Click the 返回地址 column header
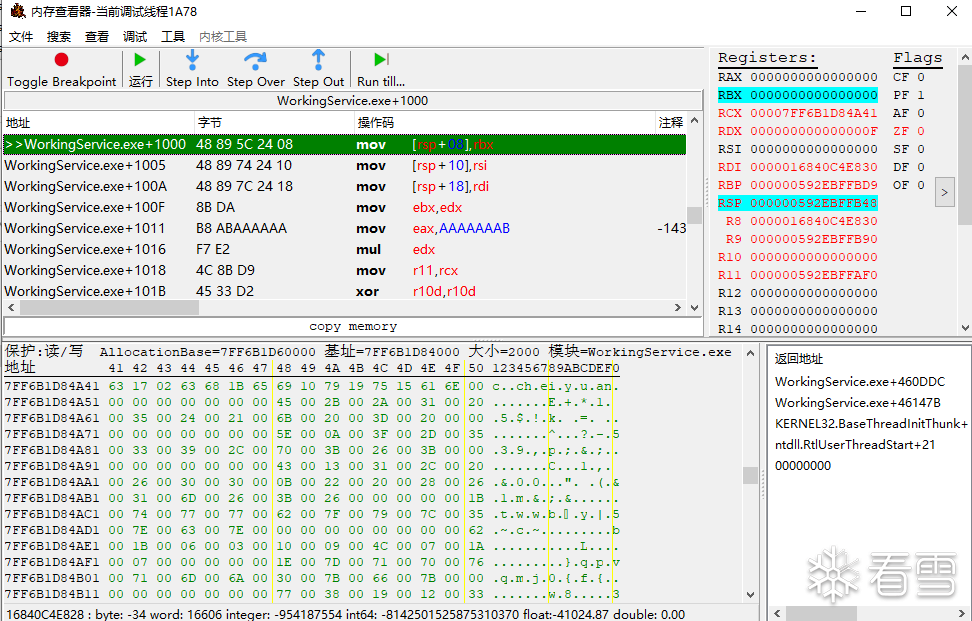The image size is (972, 621). (x=798, y=359)
